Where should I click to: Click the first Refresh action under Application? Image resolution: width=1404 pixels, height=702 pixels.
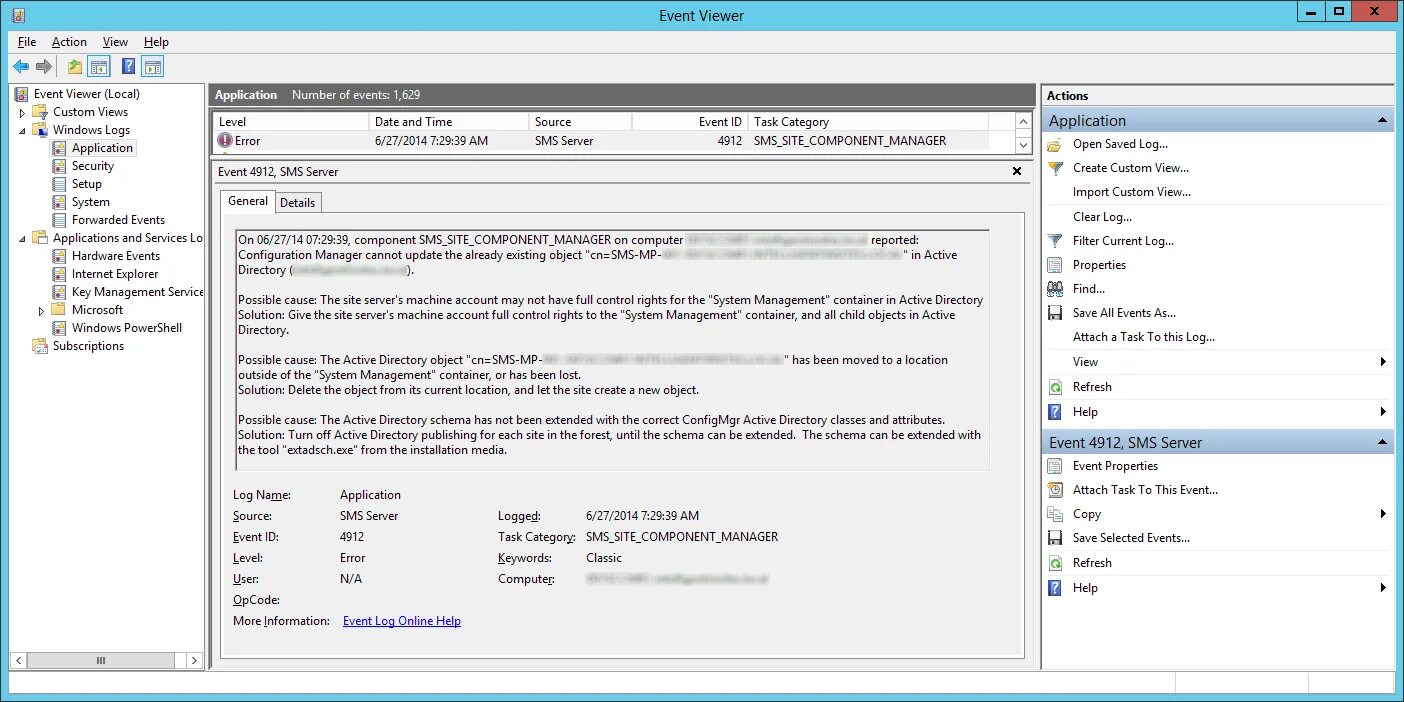[1092, 387]
